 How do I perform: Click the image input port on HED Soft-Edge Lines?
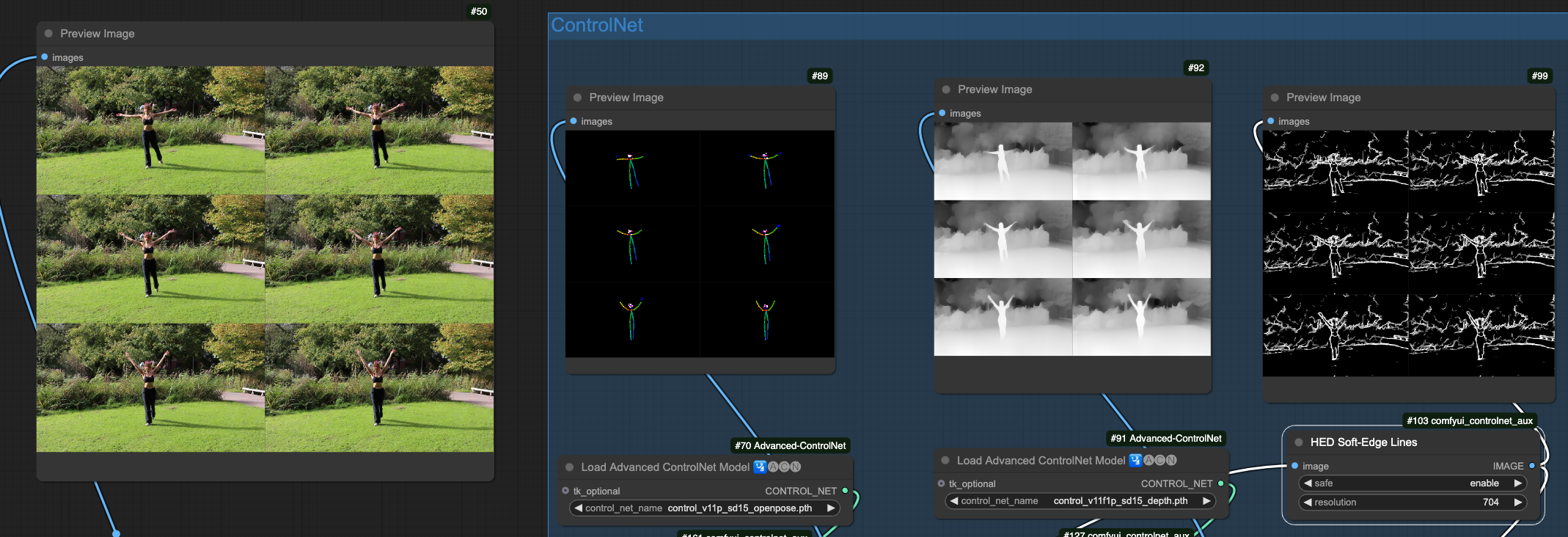[1295, 466]
